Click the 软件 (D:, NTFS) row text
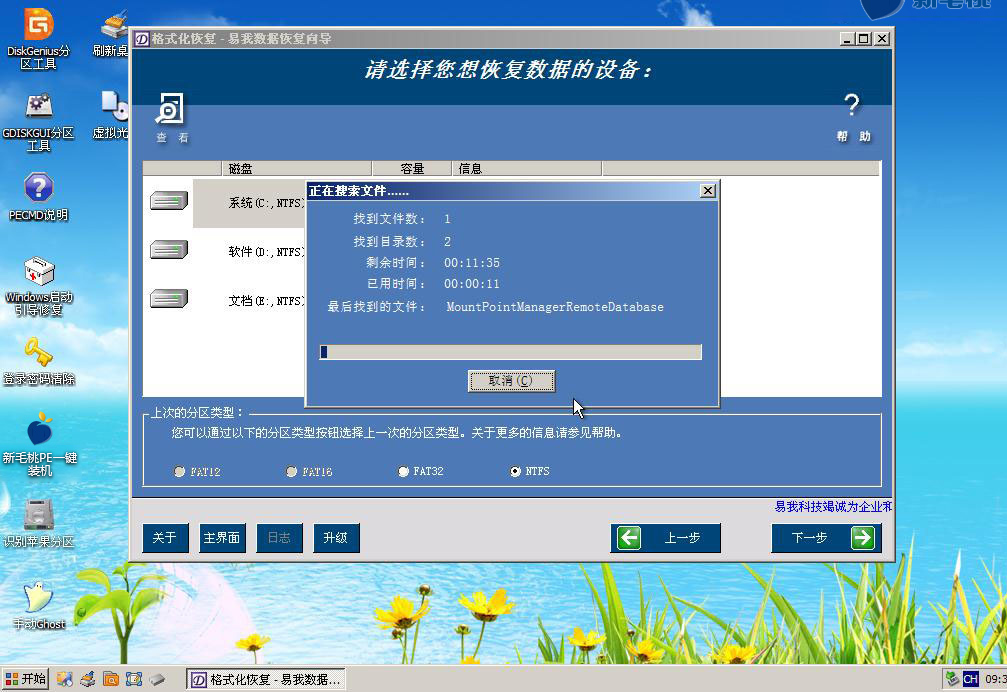Screen dimensions: 1007x692 pos(266,252)
